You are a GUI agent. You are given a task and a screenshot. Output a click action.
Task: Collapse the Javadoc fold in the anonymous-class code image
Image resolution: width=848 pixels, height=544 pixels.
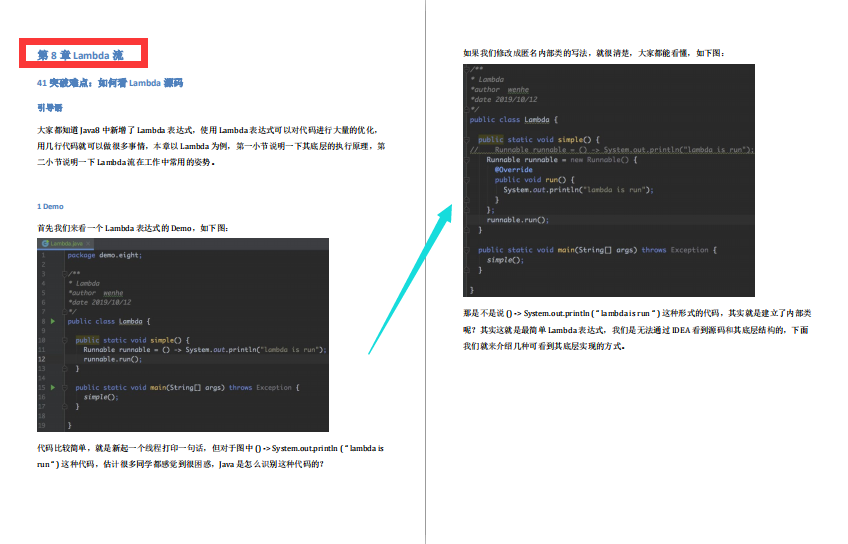tap(467, 69)
